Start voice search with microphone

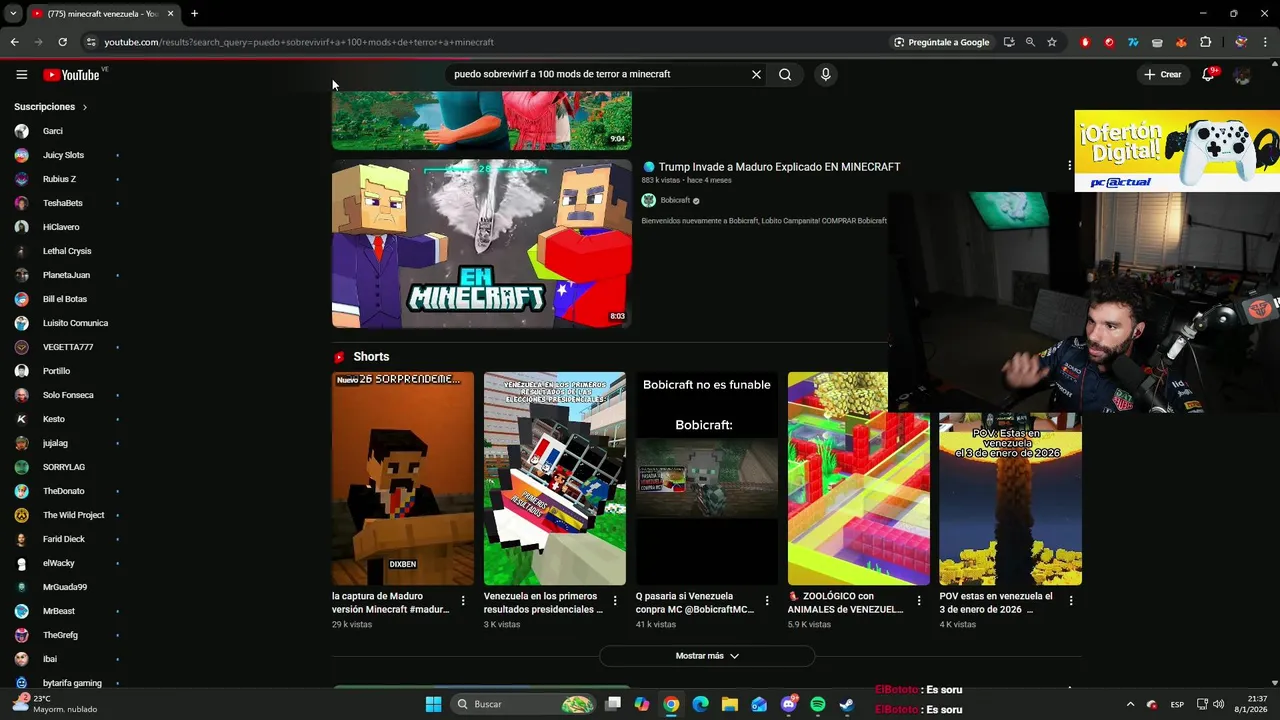click(x=825, y=74)
